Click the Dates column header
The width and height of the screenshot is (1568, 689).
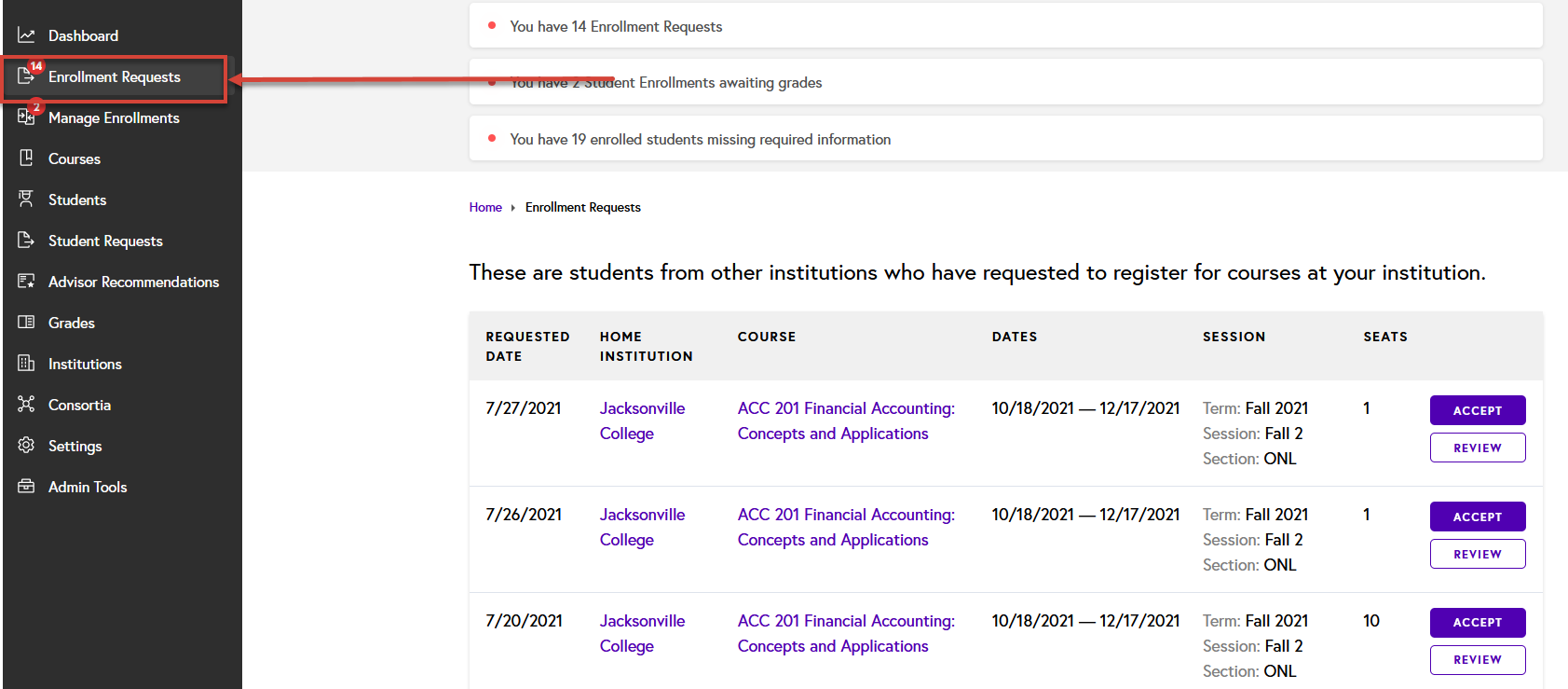1015,337
